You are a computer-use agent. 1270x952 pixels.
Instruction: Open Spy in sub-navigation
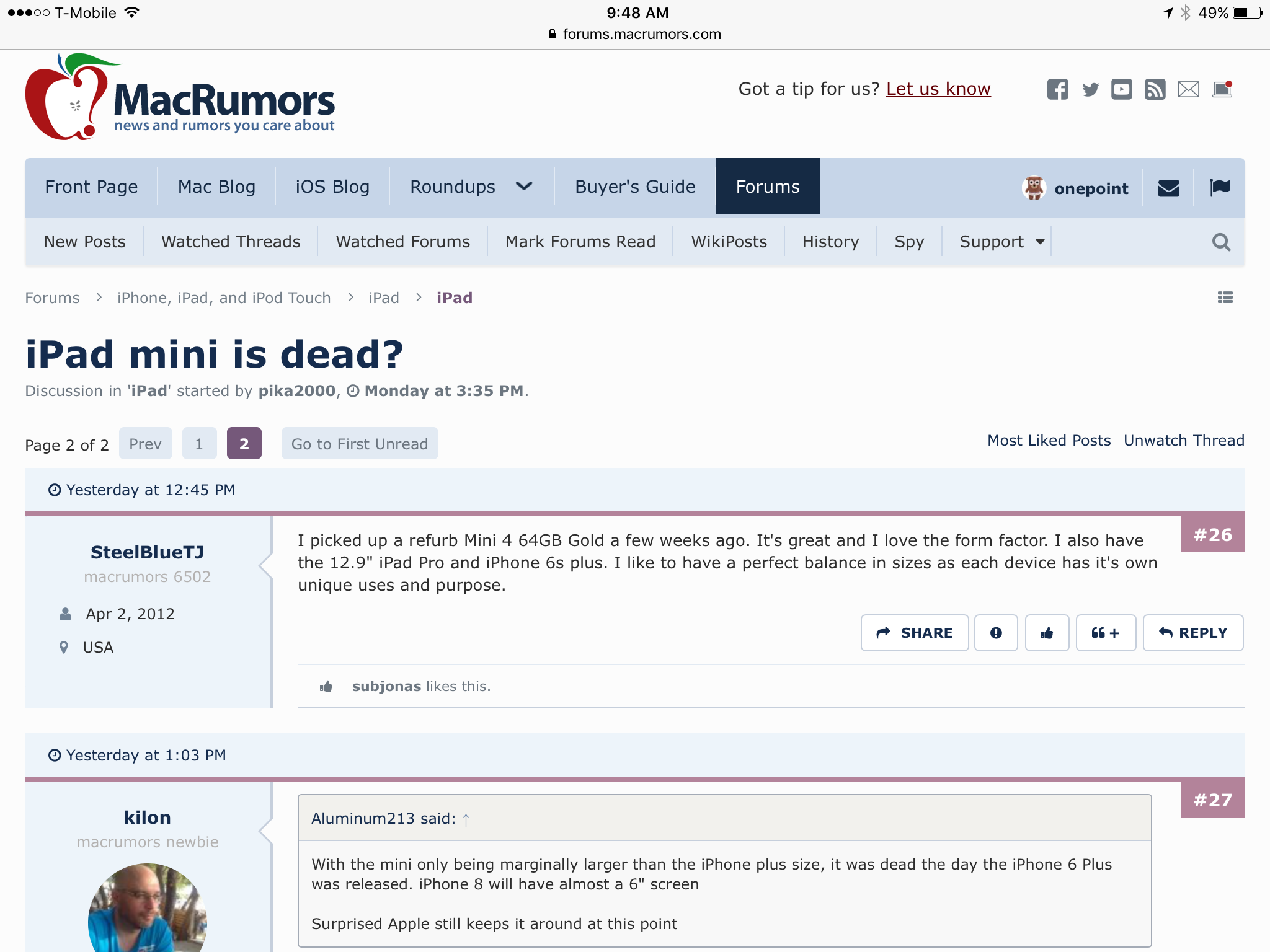pyautogui.click(x=909, y=242)
